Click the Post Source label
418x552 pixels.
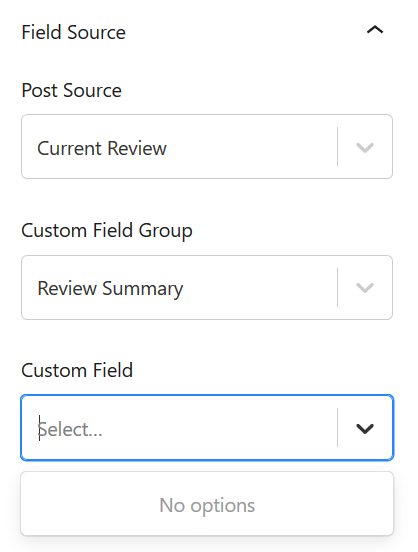pyautogui.click(x=71, y=90)
